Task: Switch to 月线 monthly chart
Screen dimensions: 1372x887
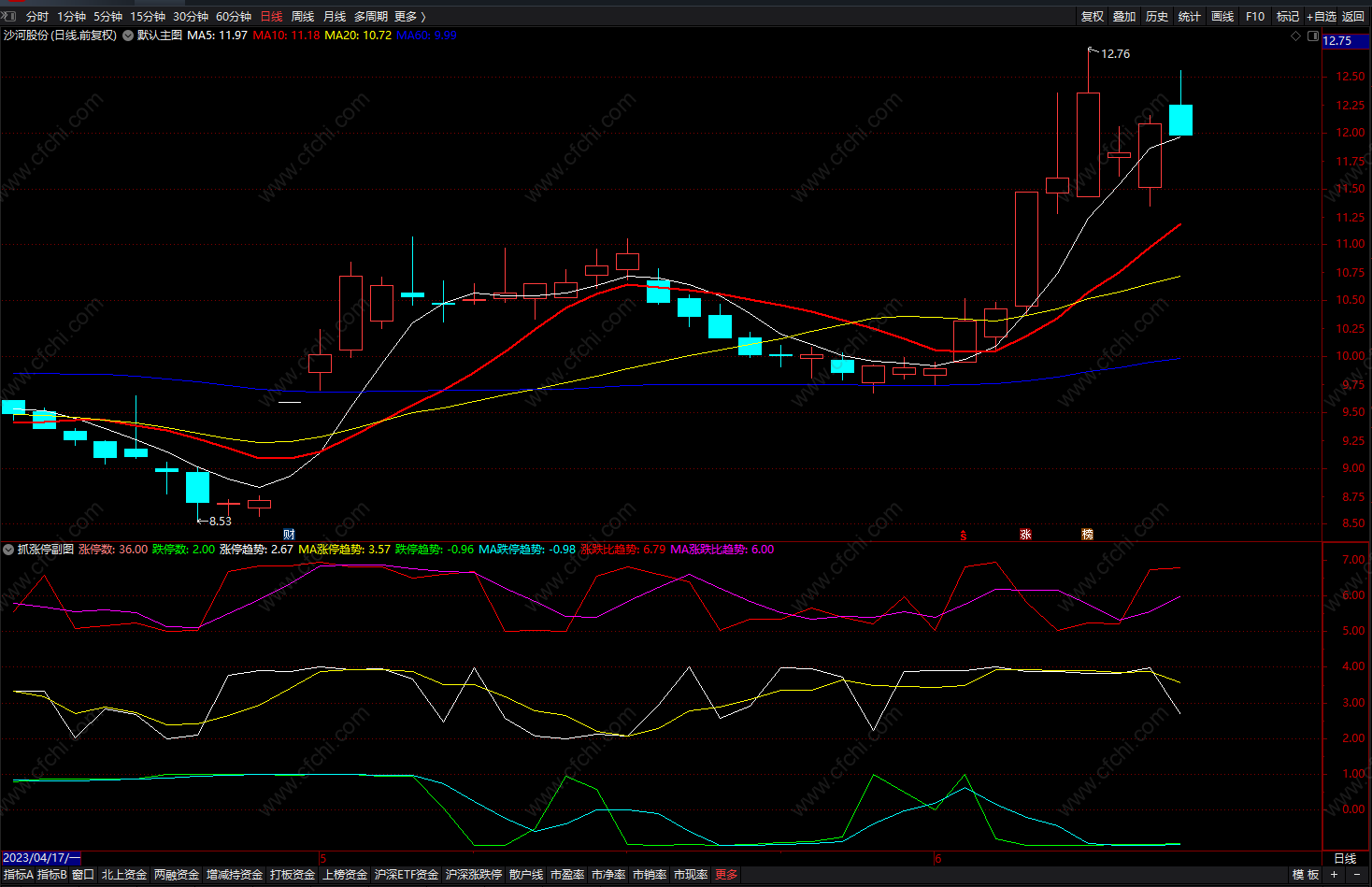Action: (x=335, y=17)
